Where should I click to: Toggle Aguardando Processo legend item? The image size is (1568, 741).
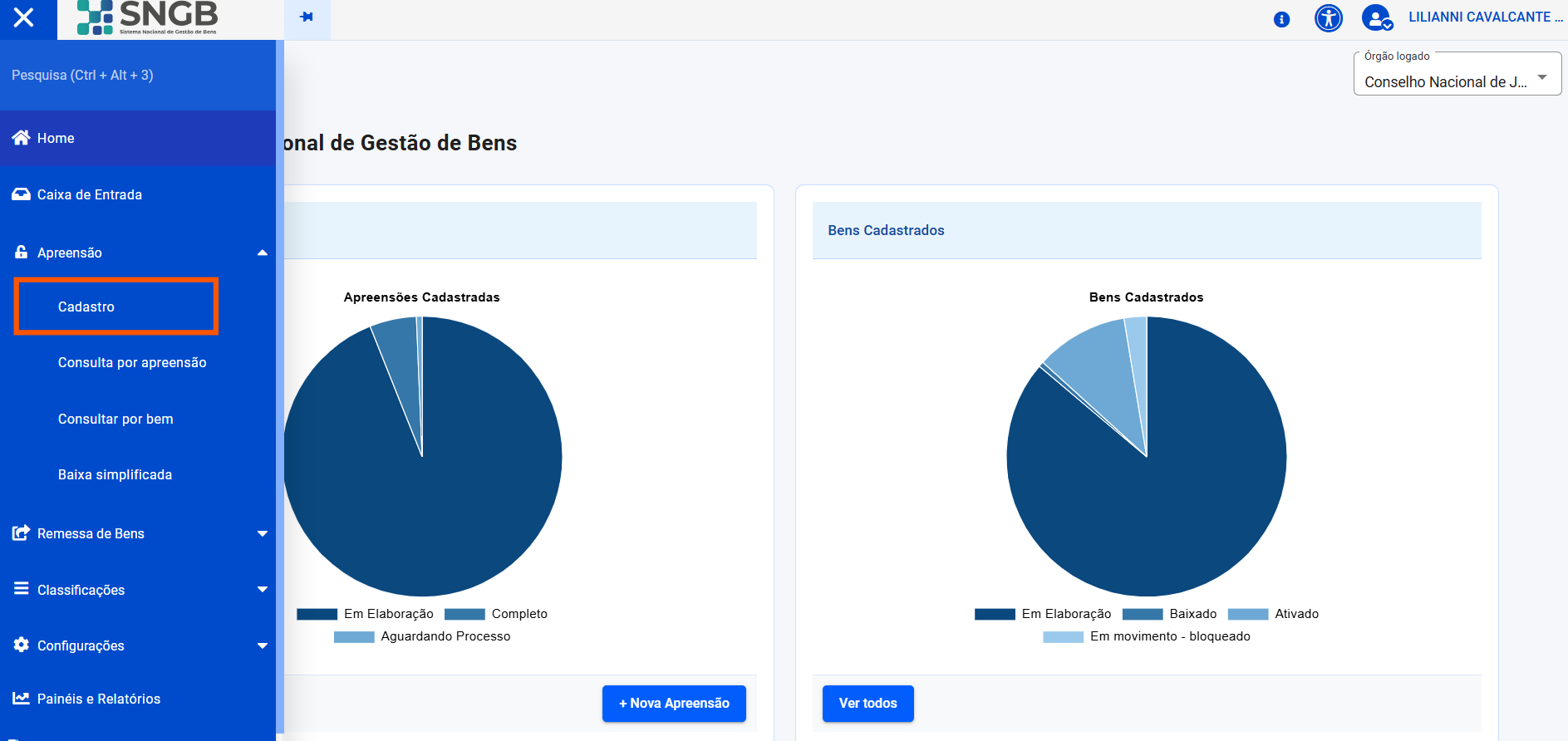423,636
